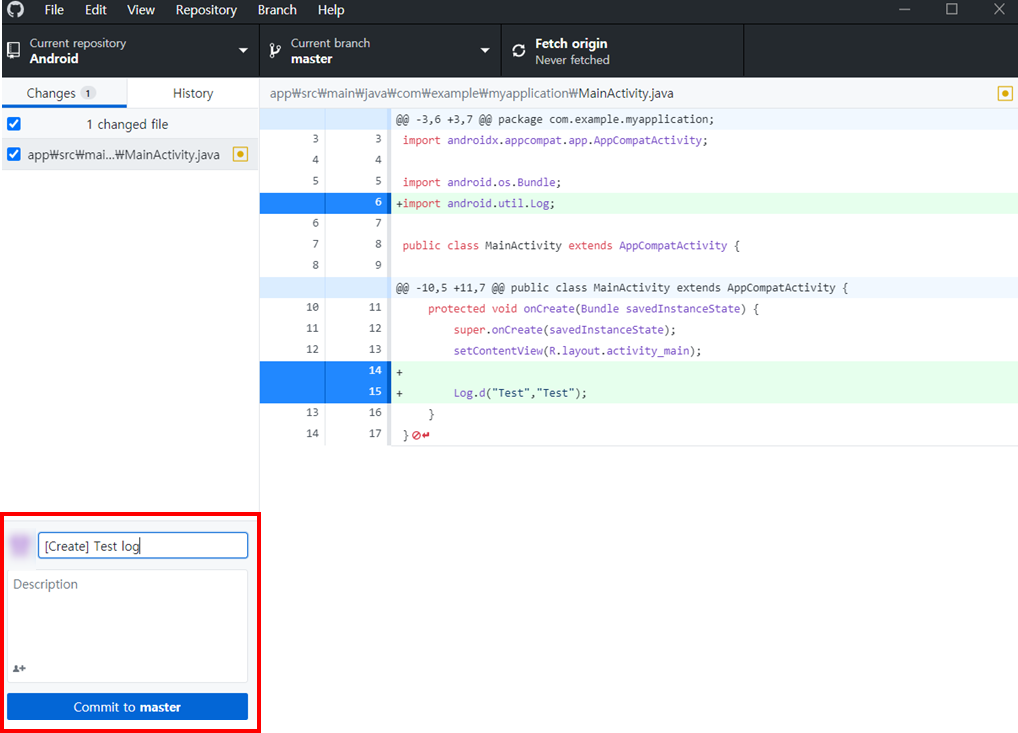Open the Help menu
Viewport: 1018px width, 733px height.
[331, 10]
